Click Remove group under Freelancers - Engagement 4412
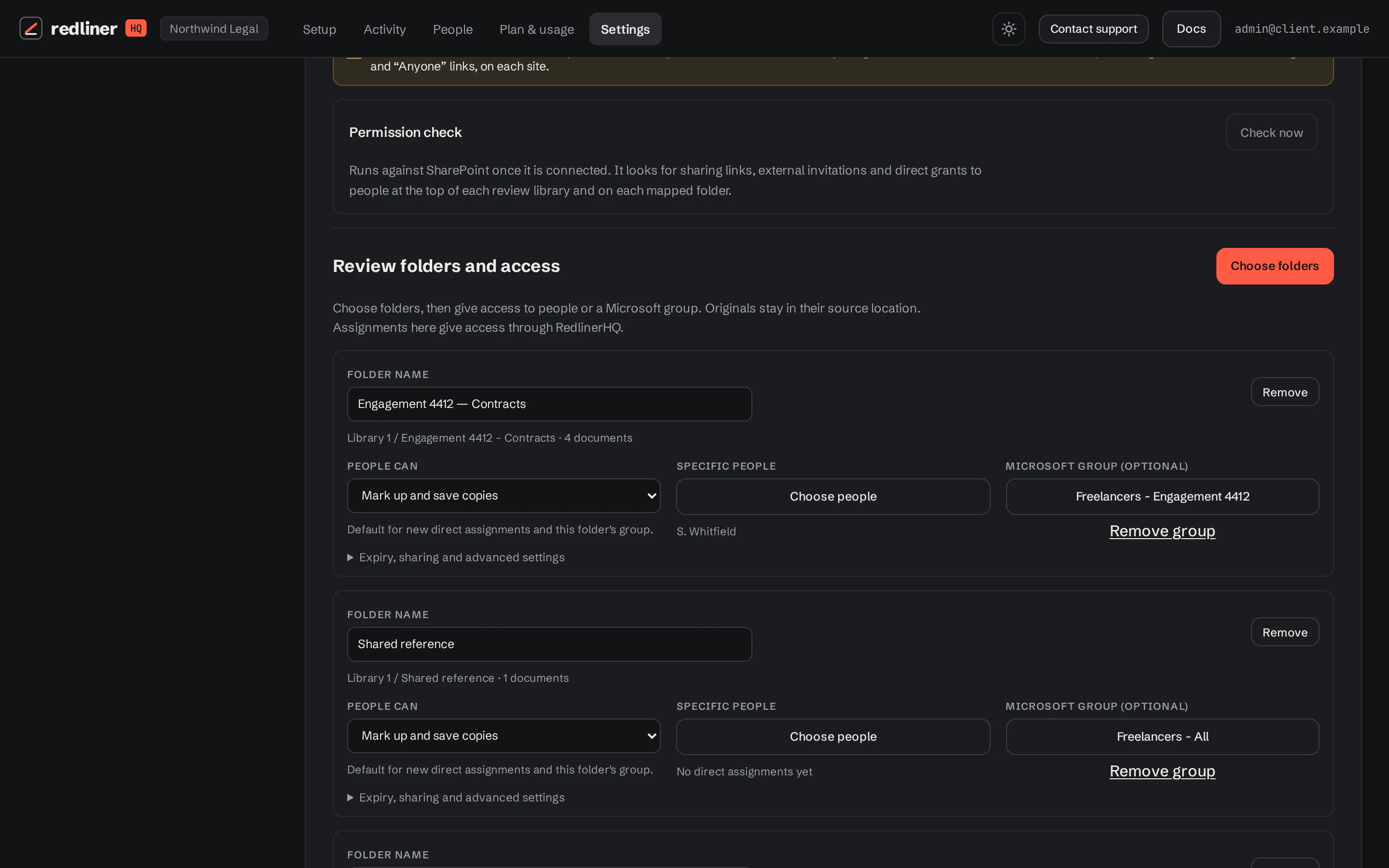The width and height of the screenshot is (1389, 868). [1162, 531]
